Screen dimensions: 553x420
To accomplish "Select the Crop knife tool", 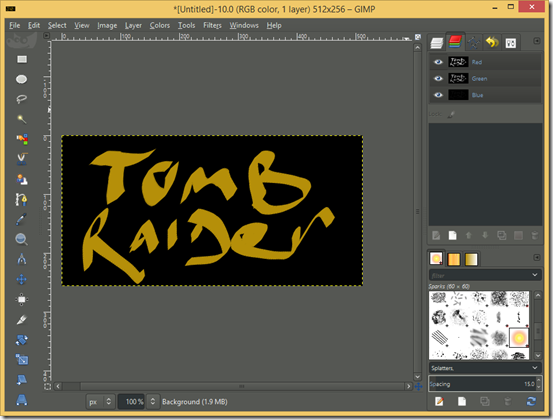I will tap(22, 319).
